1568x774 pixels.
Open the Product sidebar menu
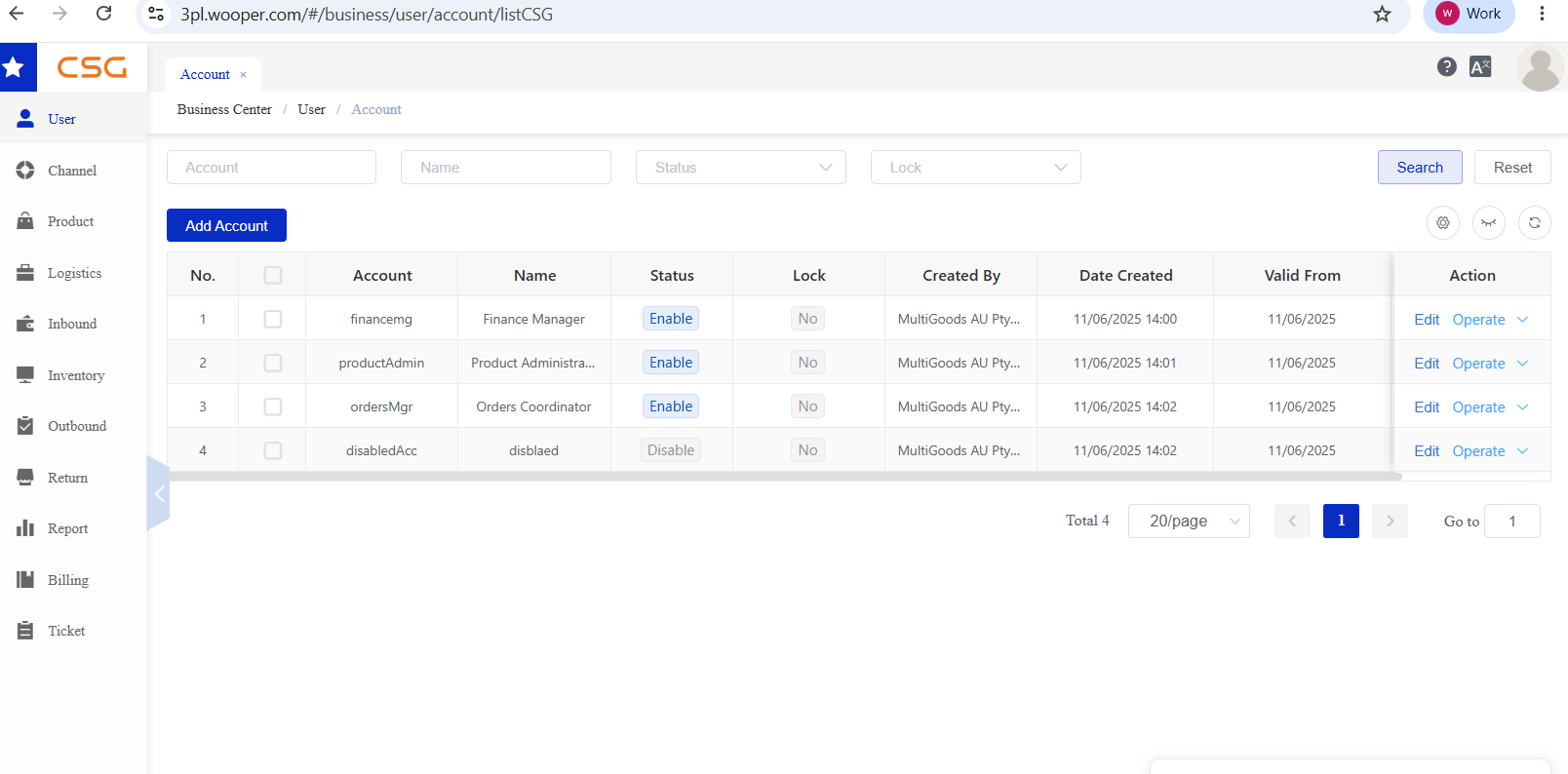(73, 221)
